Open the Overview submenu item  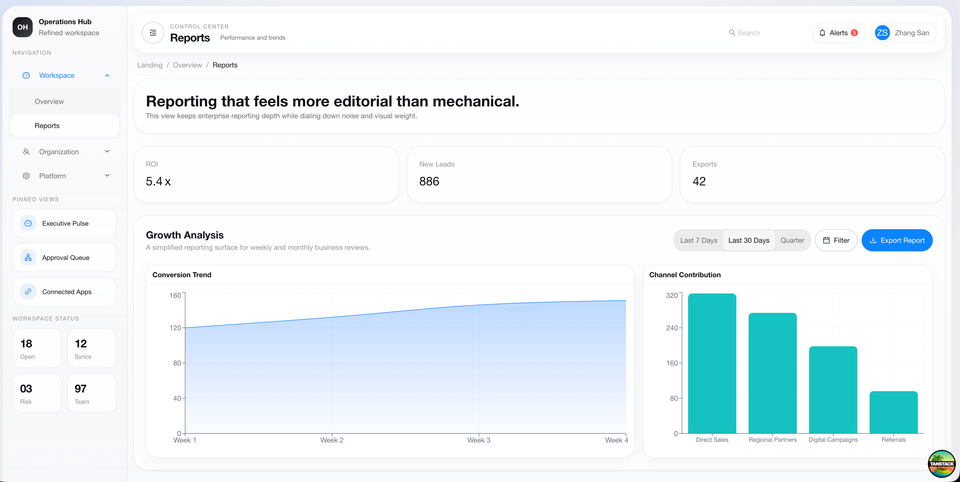pos(64,102)
